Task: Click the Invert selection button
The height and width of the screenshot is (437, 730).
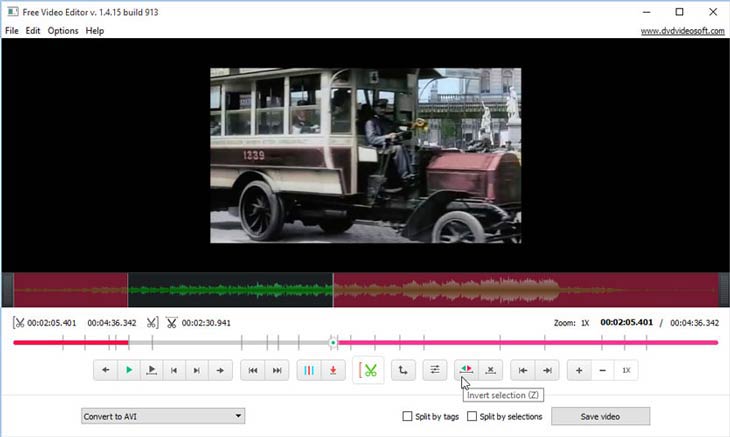Action: click(x=466, y=370)
